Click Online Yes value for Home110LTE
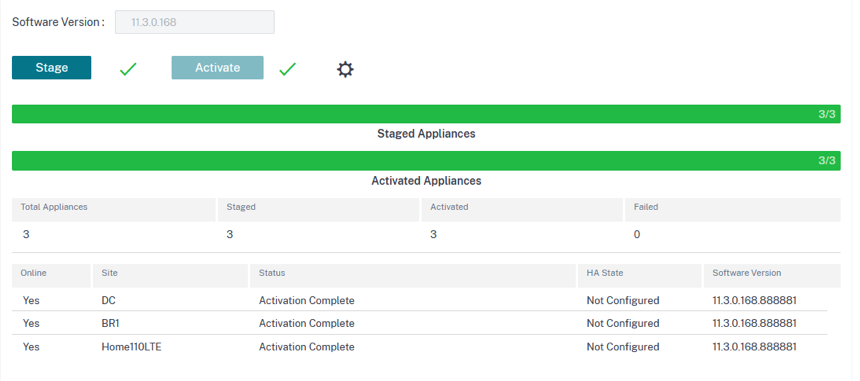Image resolution: width=860 pixels, height=381 pixels. click(x=31, y=347)
